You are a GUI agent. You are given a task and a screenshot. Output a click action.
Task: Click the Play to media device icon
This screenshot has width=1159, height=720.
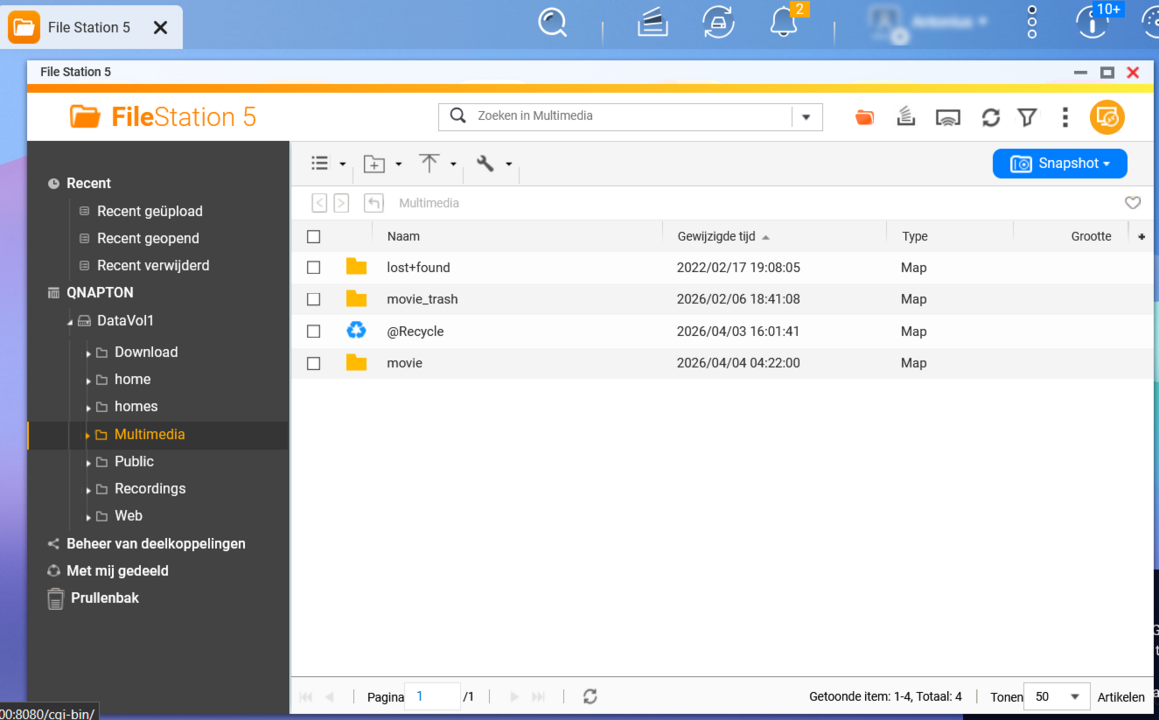(948, 117)
